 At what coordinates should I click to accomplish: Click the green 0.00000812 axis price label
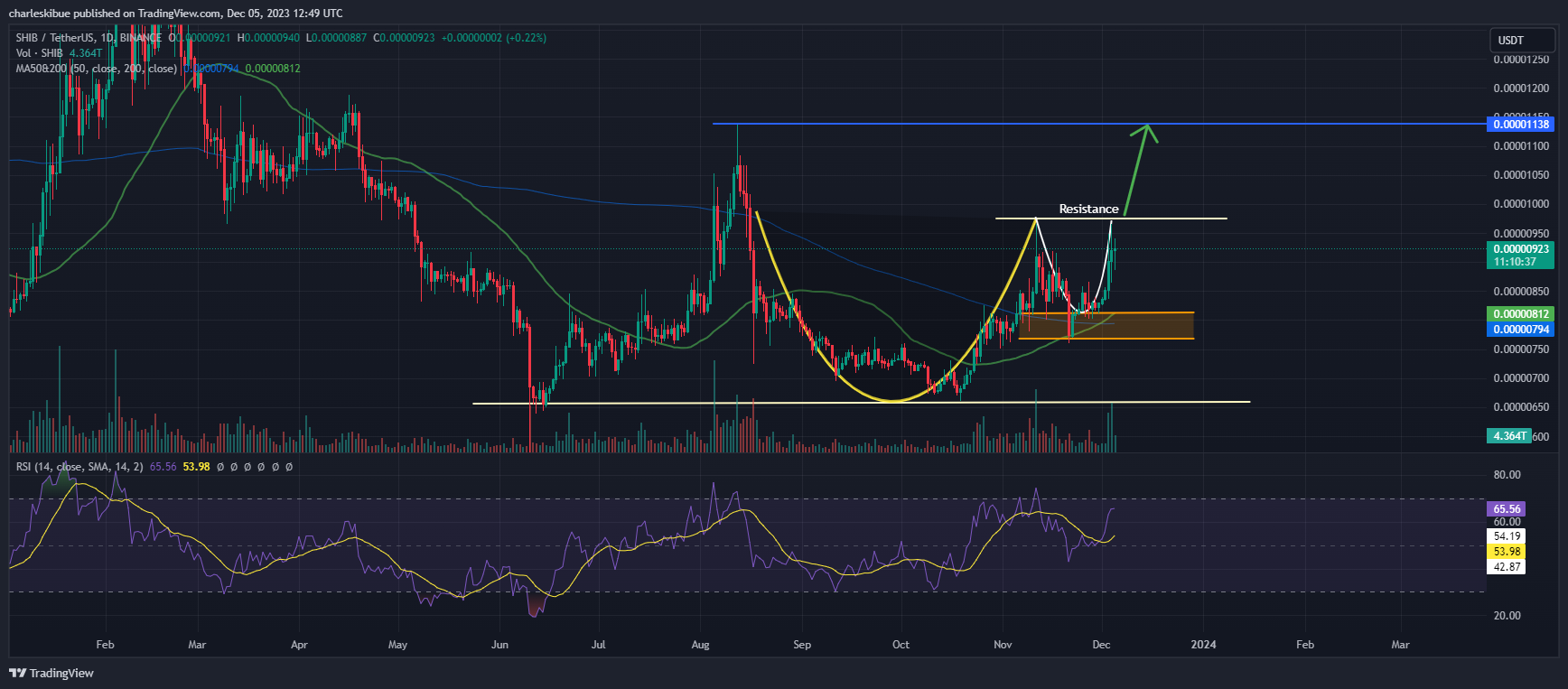point(1520,314)
